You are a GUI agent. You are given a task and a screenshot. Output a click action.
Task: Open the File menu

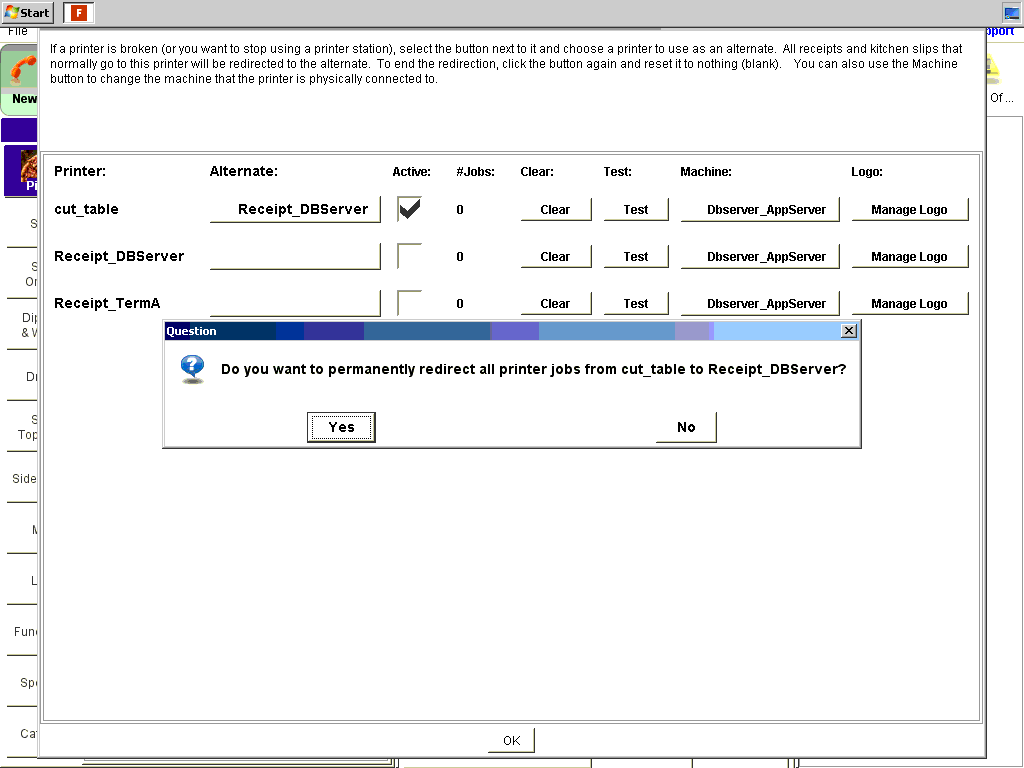[18, 31]
